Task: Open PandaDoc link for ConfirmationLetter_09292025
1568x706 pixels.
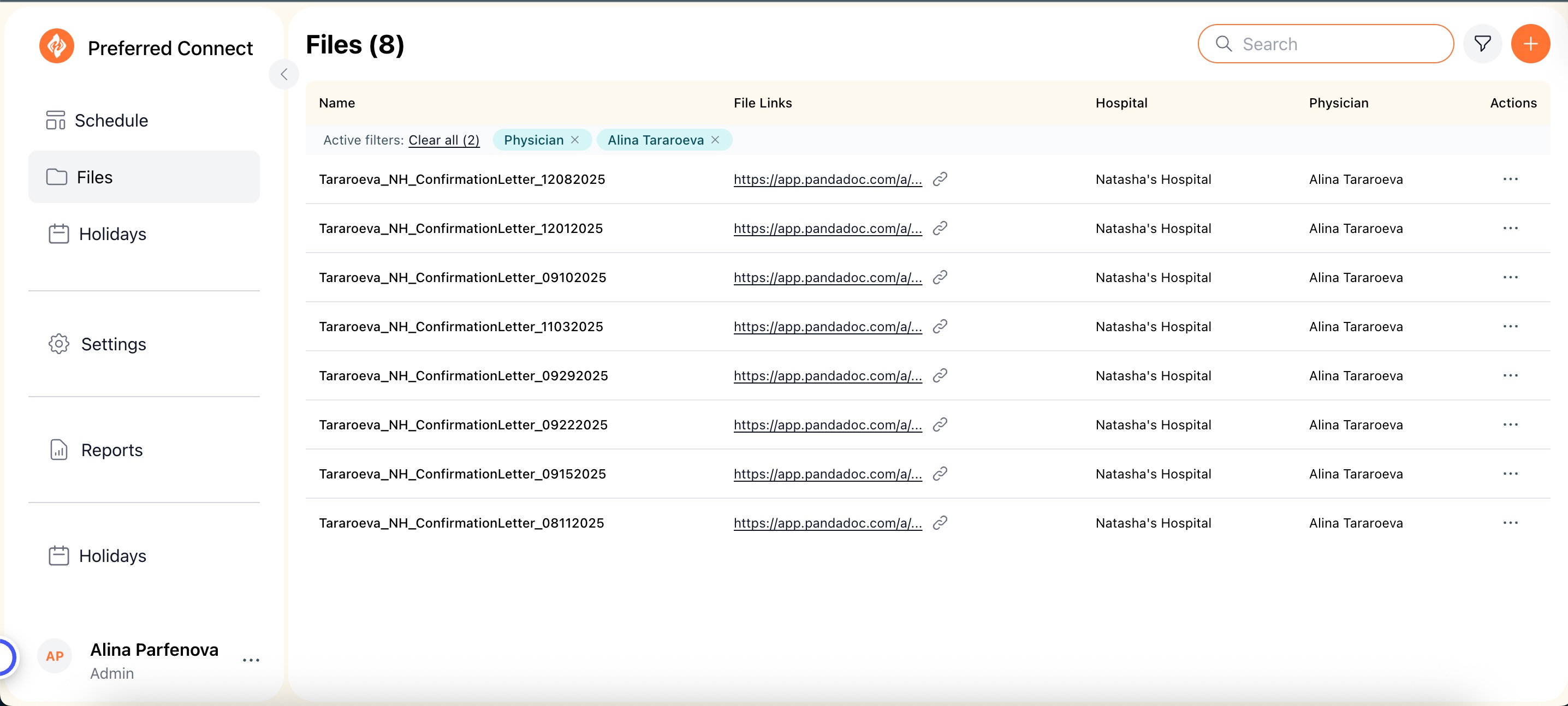Action: 827,376
